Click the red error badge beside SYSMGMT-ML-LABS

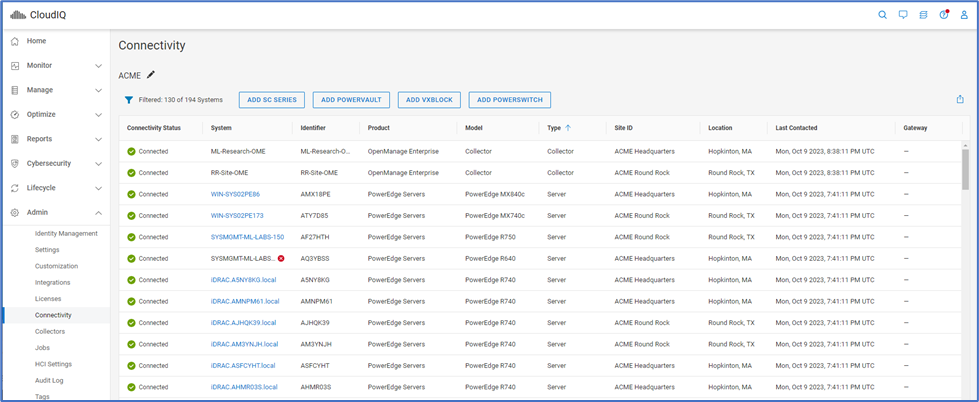point(281,258)
